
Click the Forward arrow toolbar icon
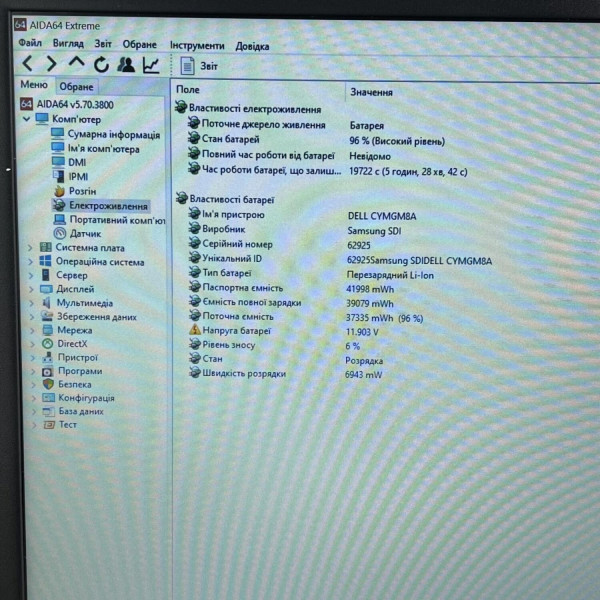point(51,64)
